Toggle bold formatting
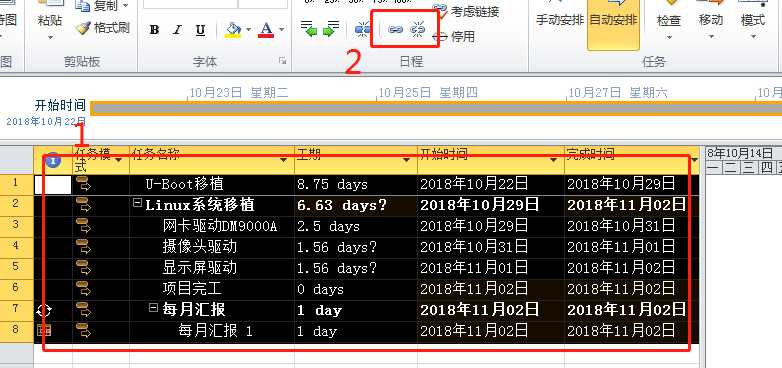 click(x=154, y=30)
